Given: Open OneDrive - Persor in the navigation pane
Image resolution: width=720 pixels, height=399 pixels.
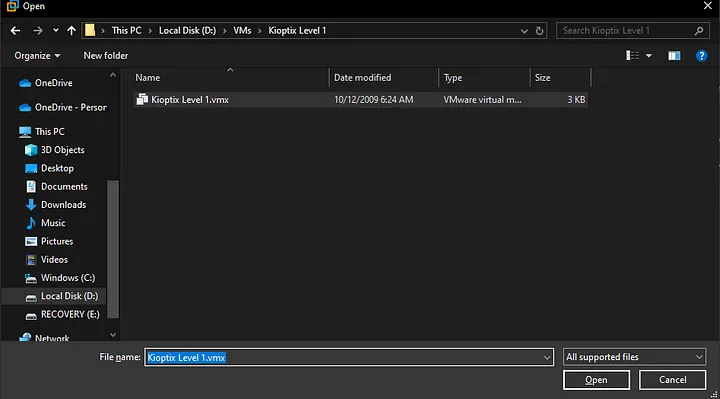Looking at the screenshot, I should coord(62,107).
